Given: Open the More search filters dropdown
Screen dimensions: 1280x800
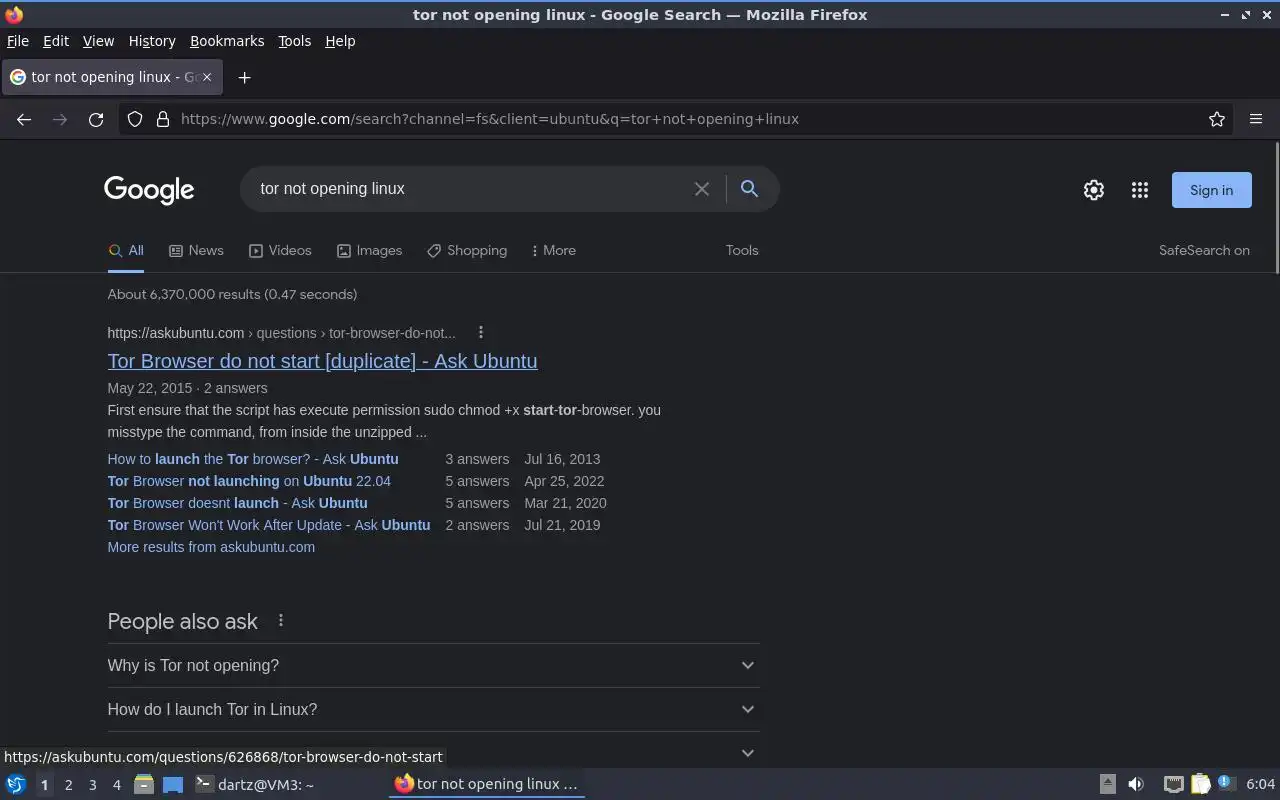Looking at the screenshot, I should pos(553,250).
